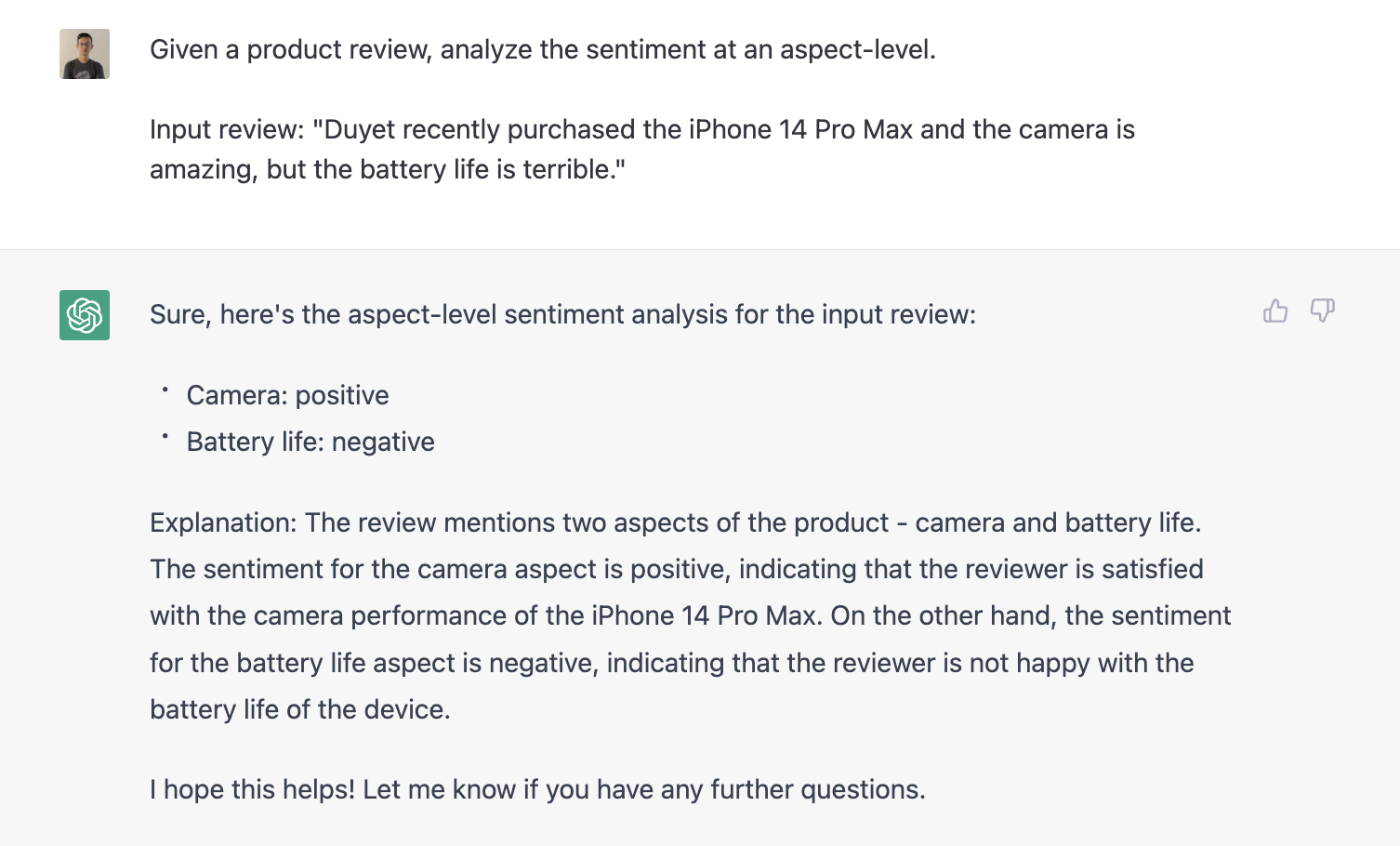
Task: Select the ChatGPT avatar beside the reply
Action: tap(84, 316)
